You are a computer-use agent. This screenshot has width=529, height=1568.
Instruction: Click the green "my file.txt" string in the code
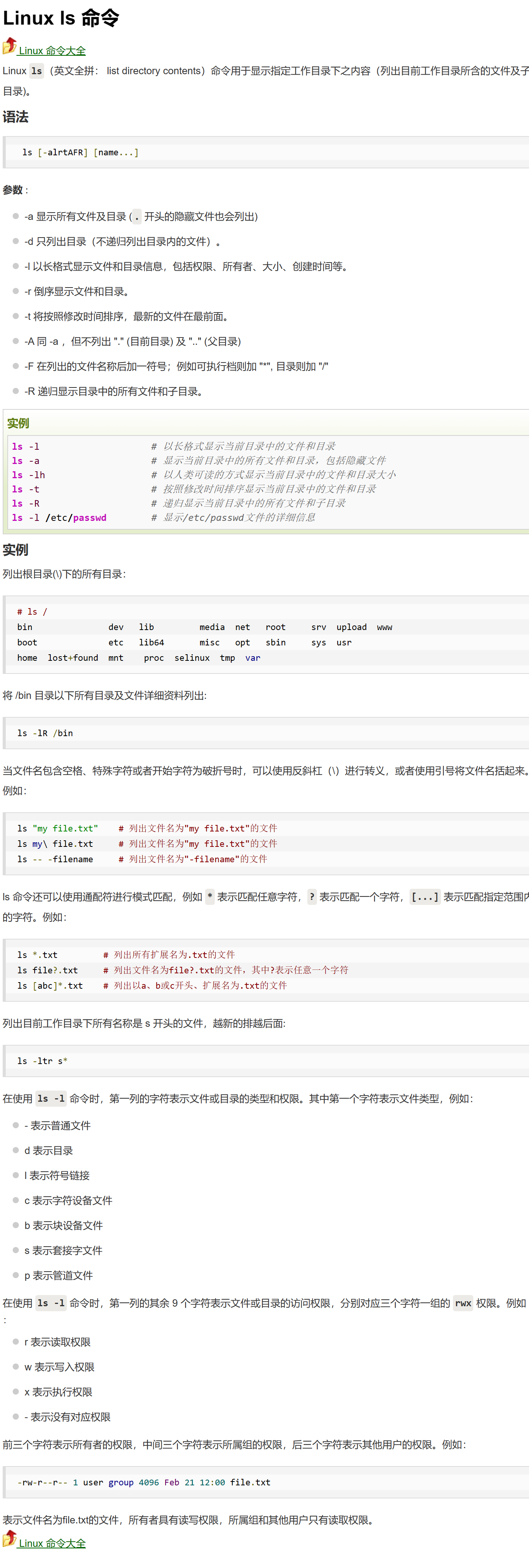point(65,828)
